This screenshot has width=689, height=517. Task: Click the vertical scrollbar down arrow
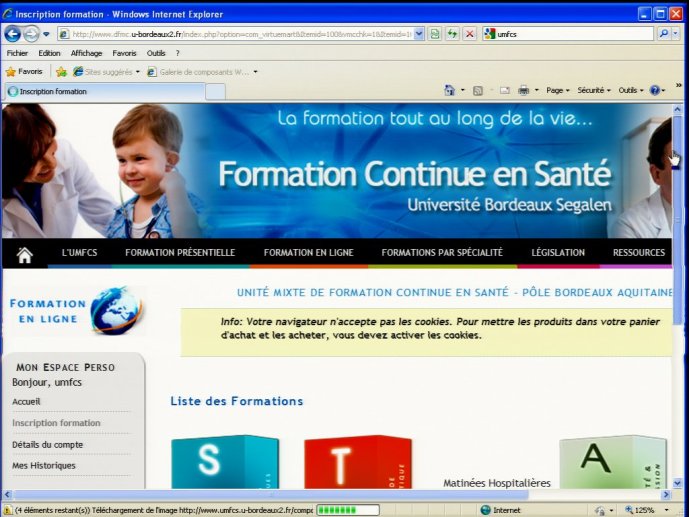677,483
